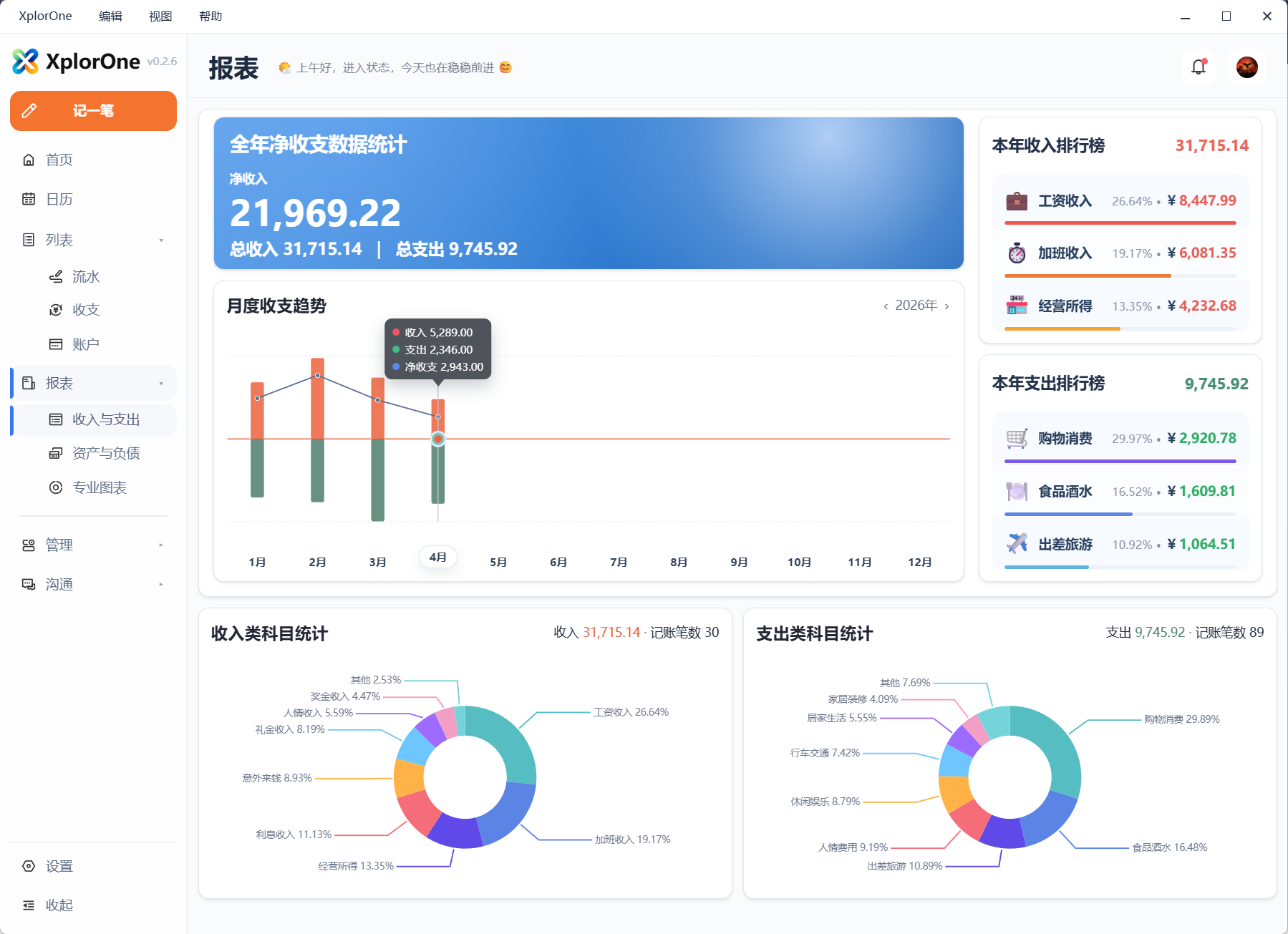Open the 视图 menu
1288x934 pixels.
[160, 15]
